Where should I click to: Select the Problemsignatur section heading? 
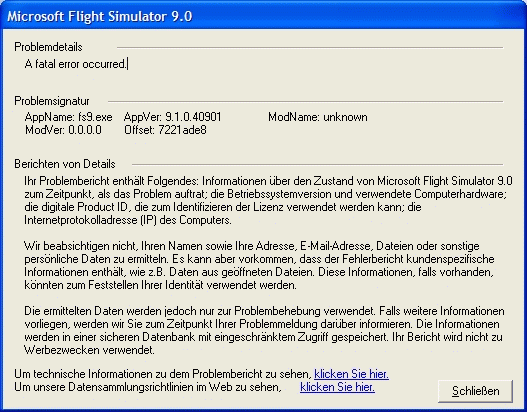tap(52, 101)
